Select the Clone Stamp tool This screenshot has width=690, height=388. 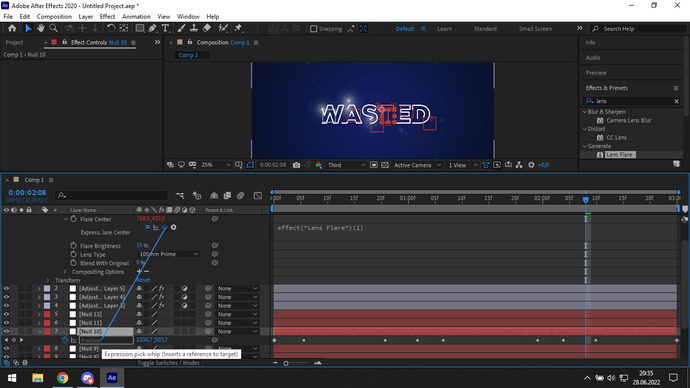(194, 29)
